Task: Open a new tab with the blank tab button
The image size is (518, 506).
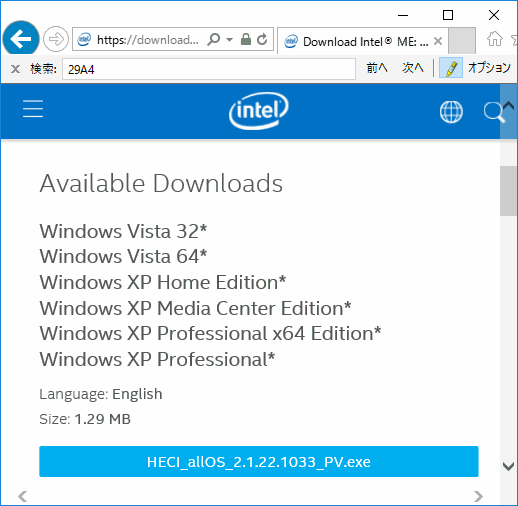Action: tap(462, 41)
